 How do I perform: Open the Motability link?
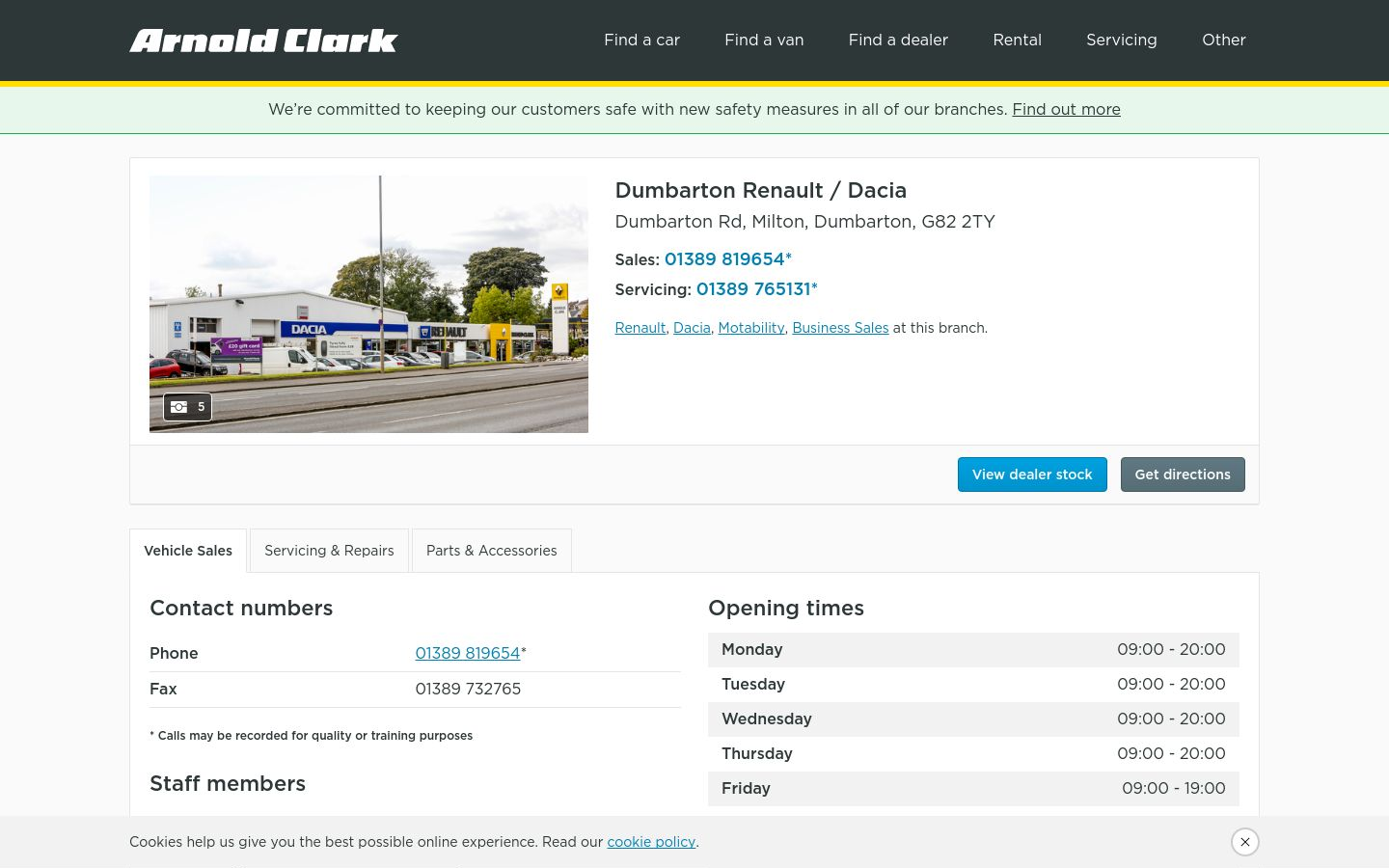(x=751, y=328)
